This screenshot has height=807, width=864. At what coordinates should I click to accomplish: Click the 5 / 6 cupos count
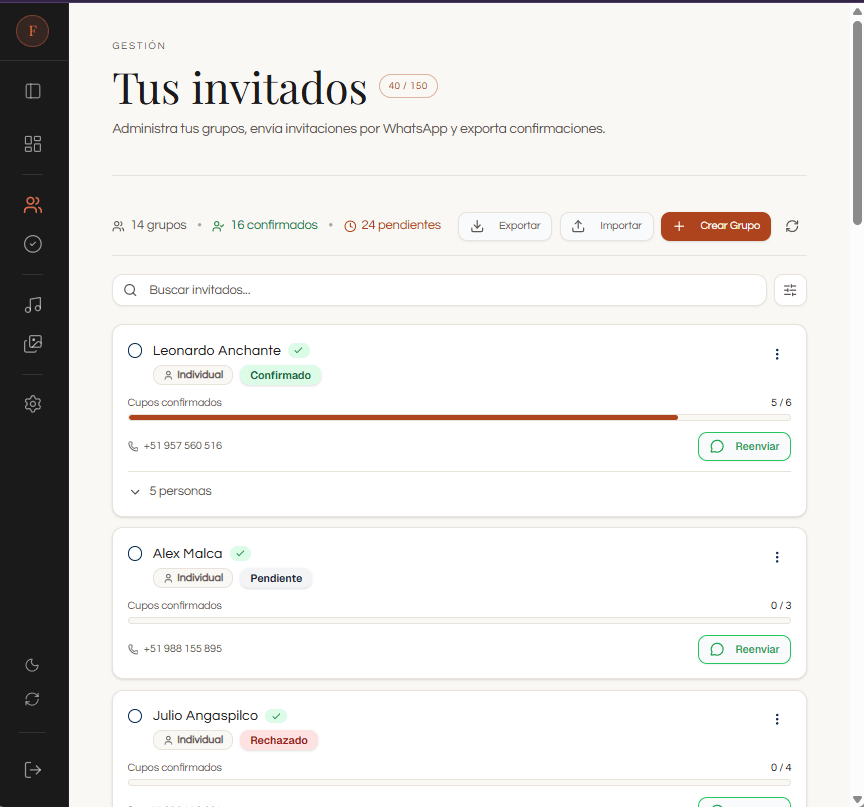781,403
